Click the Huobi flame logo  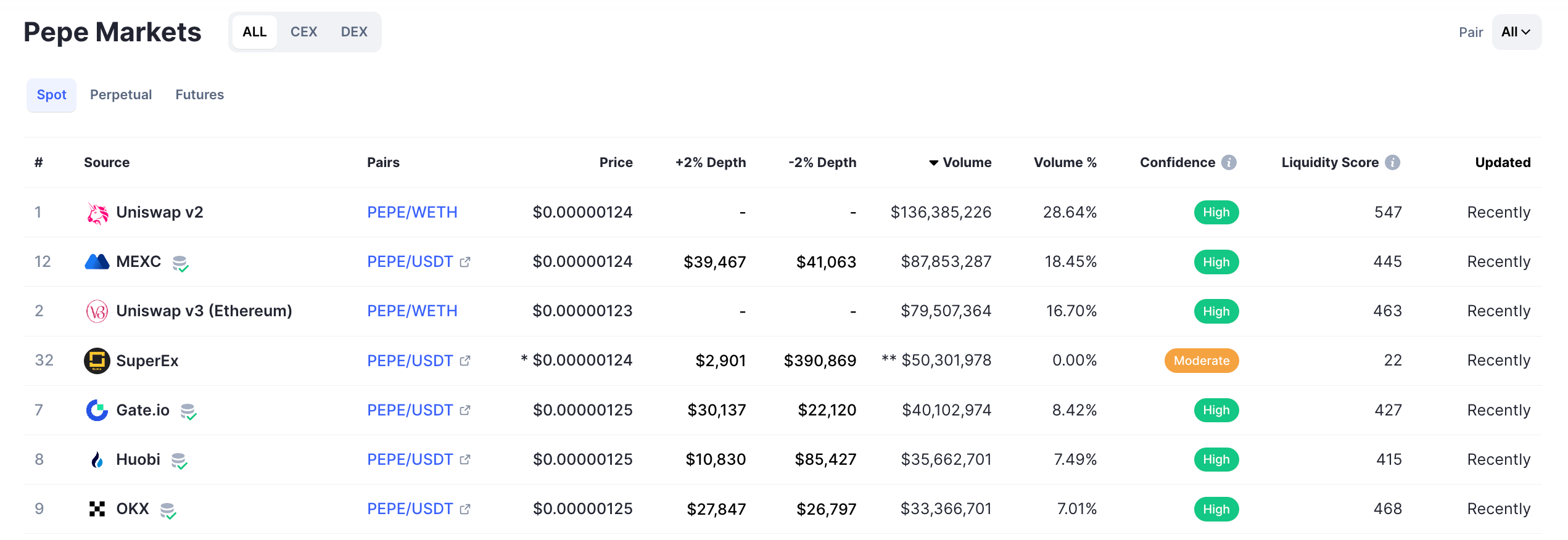(x=97, y=460)
